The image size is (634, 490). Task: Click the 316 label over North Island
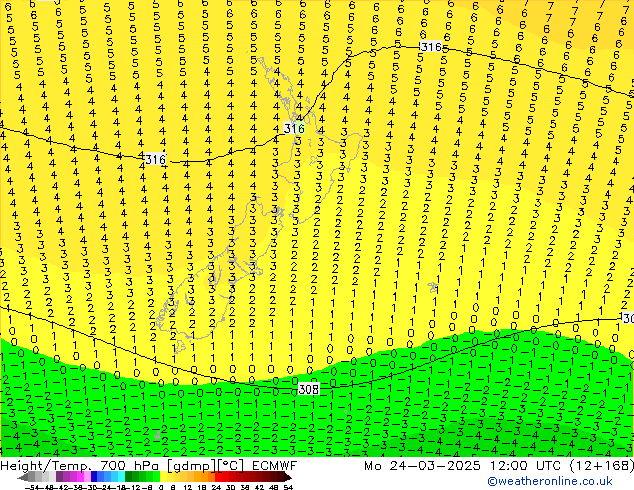pos(294,129)
